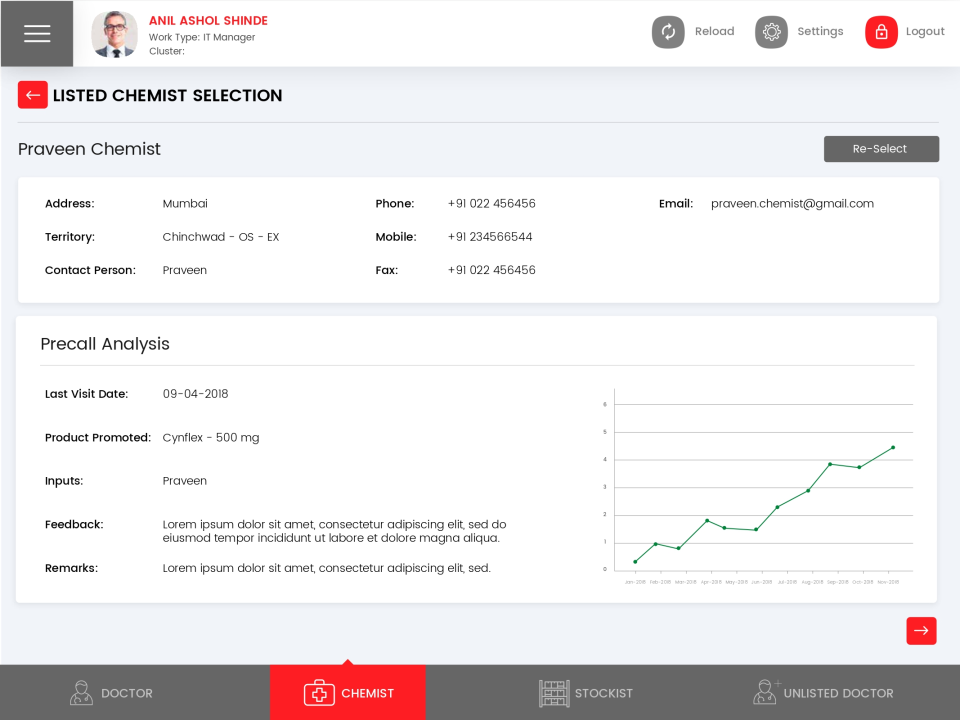
Task: Select the Stockist building icon
Action: pos(555,692)
